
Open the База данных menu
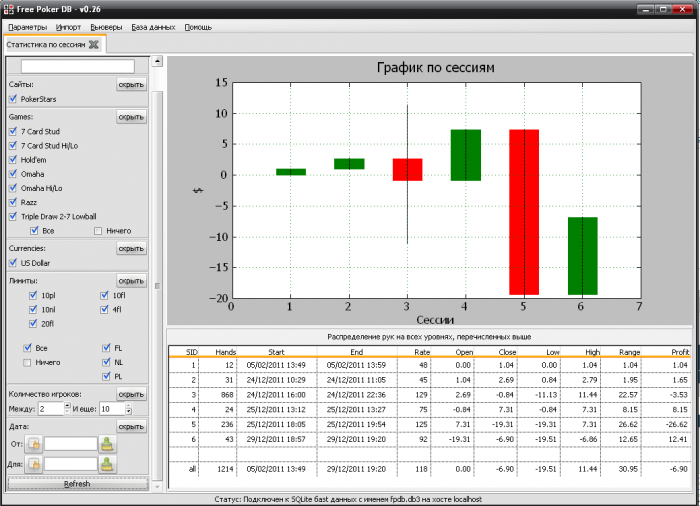tap(153, 27)
